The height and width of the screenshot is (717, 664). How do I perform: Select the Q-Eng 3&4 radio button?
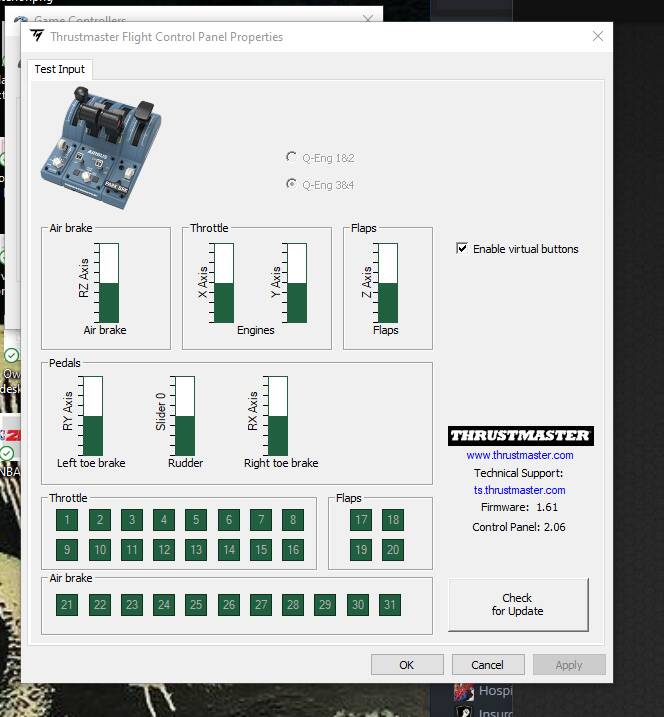[291, 184]
